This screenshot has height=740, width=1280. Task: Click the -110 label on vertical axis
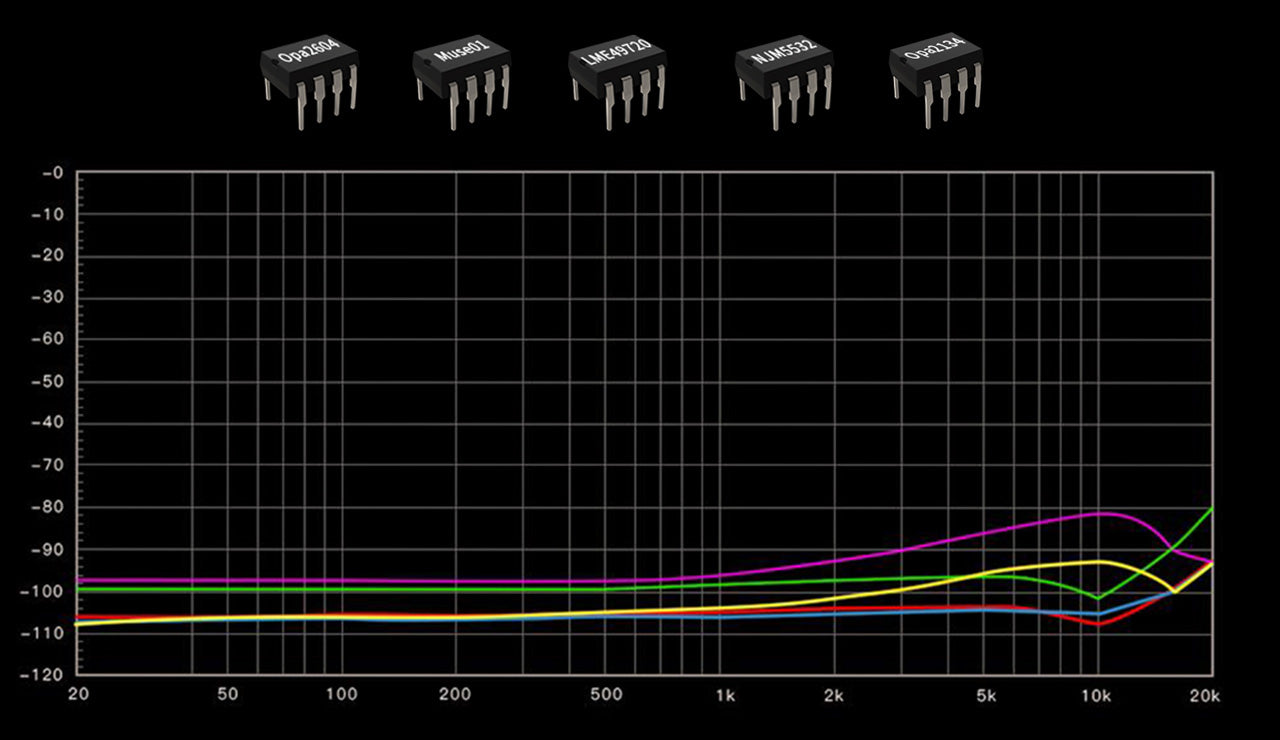42,634
